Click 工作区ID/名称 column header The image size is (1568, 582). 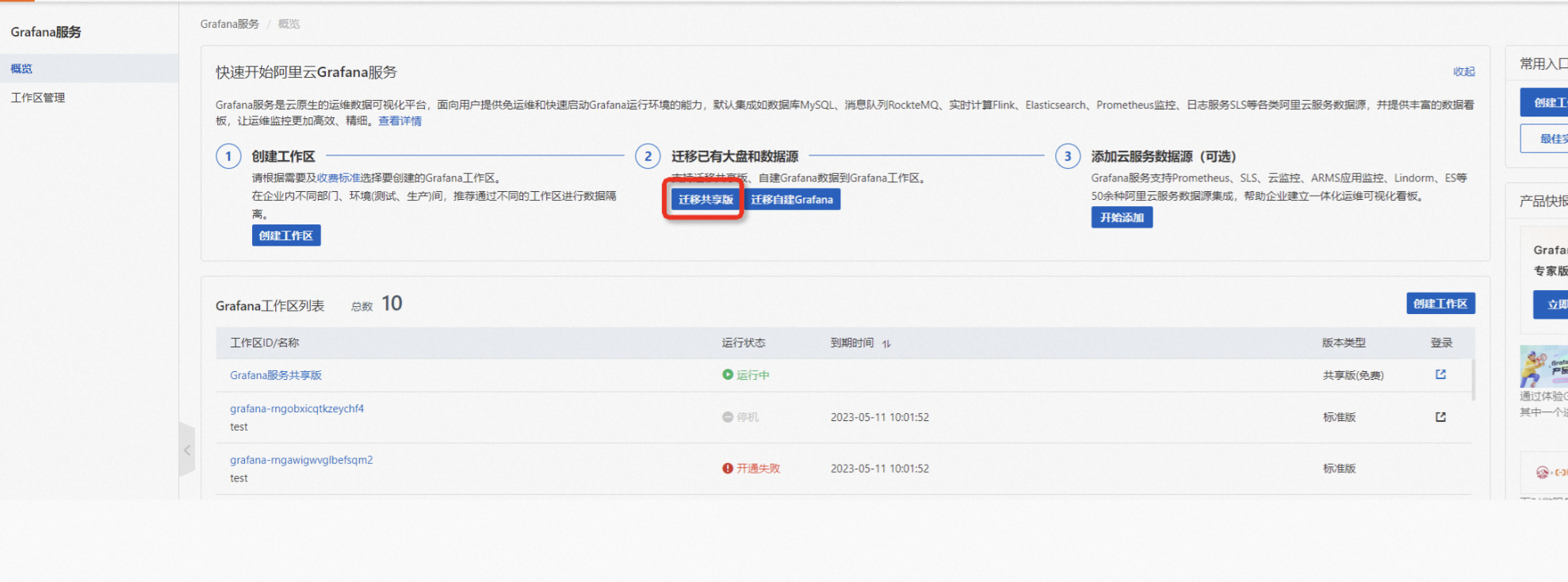(x=265, y=343)
